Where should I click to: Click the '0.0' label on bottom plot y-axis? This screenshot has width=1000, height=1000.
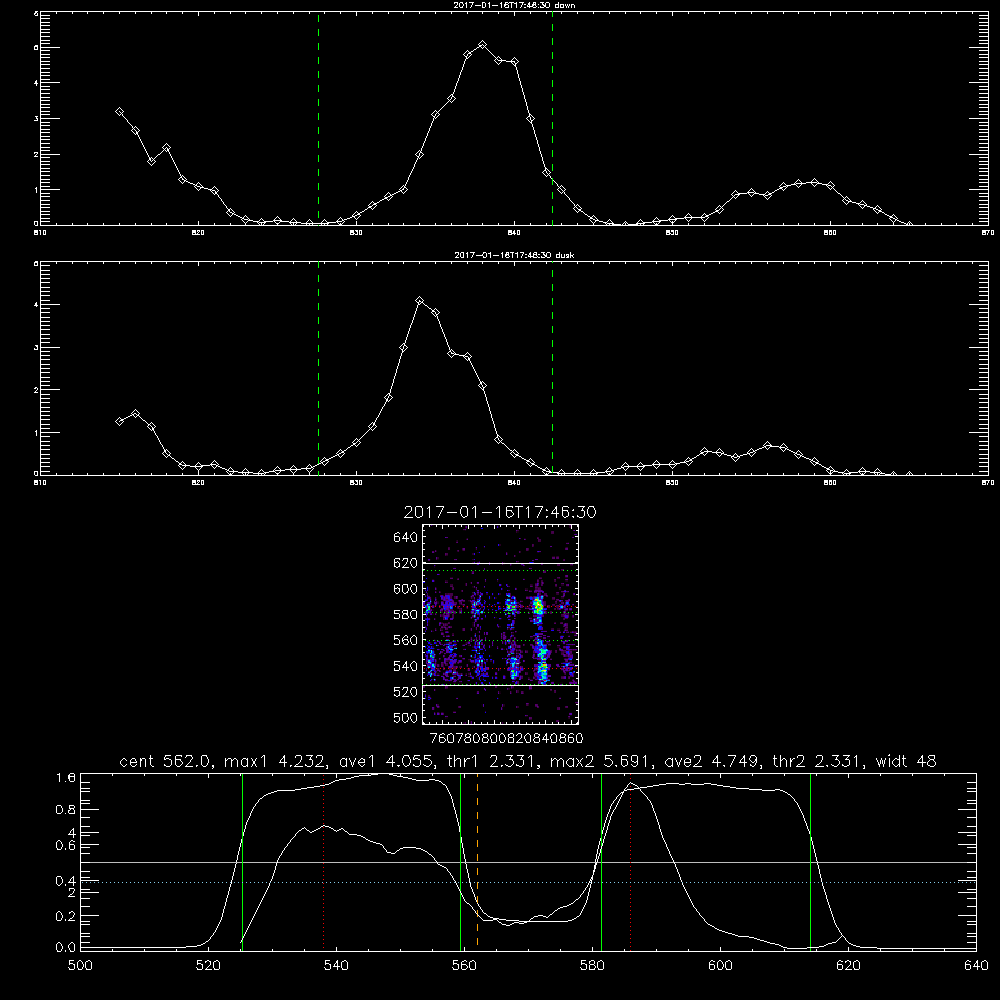click(x=66, y=947)
